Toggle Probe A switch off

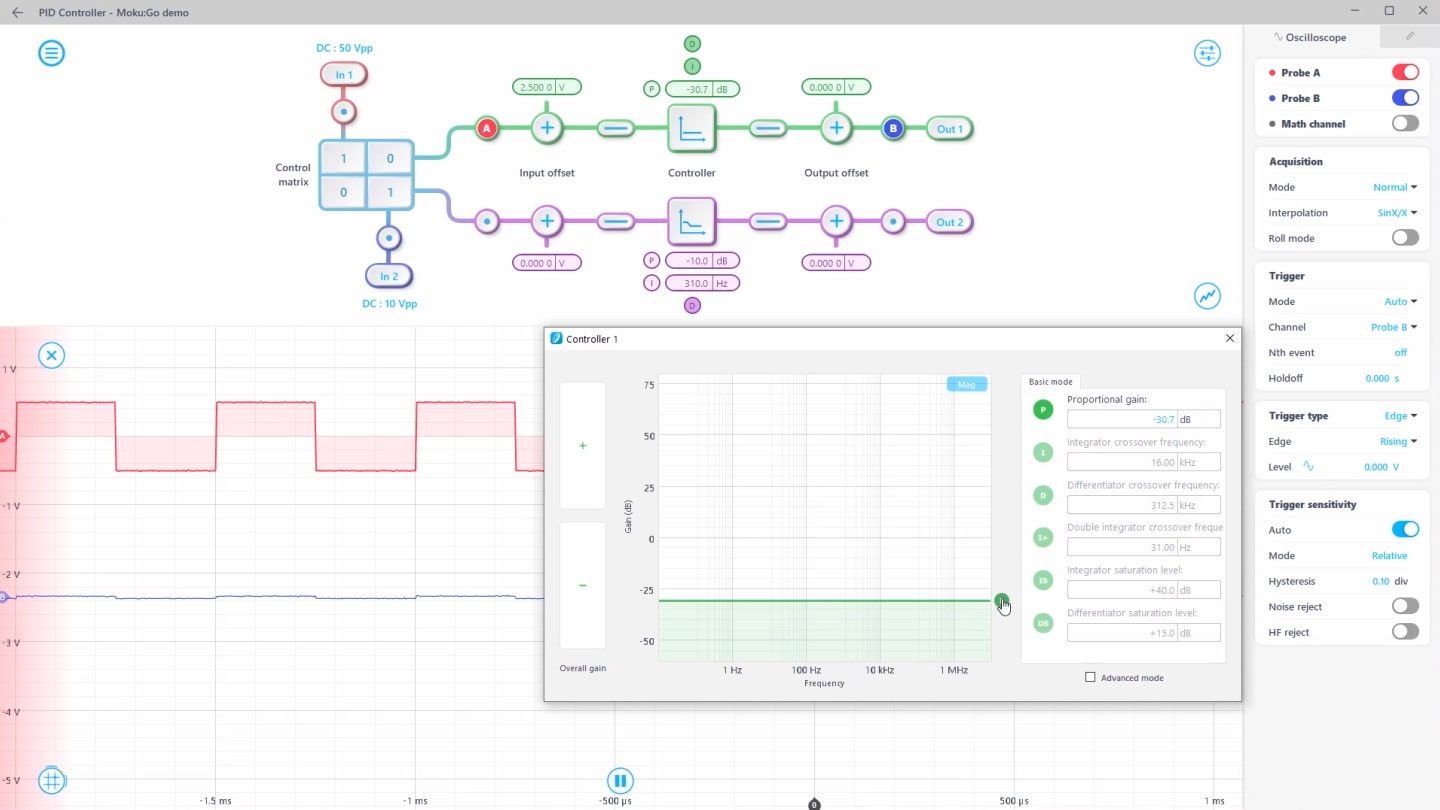[x=1404, y=72]
